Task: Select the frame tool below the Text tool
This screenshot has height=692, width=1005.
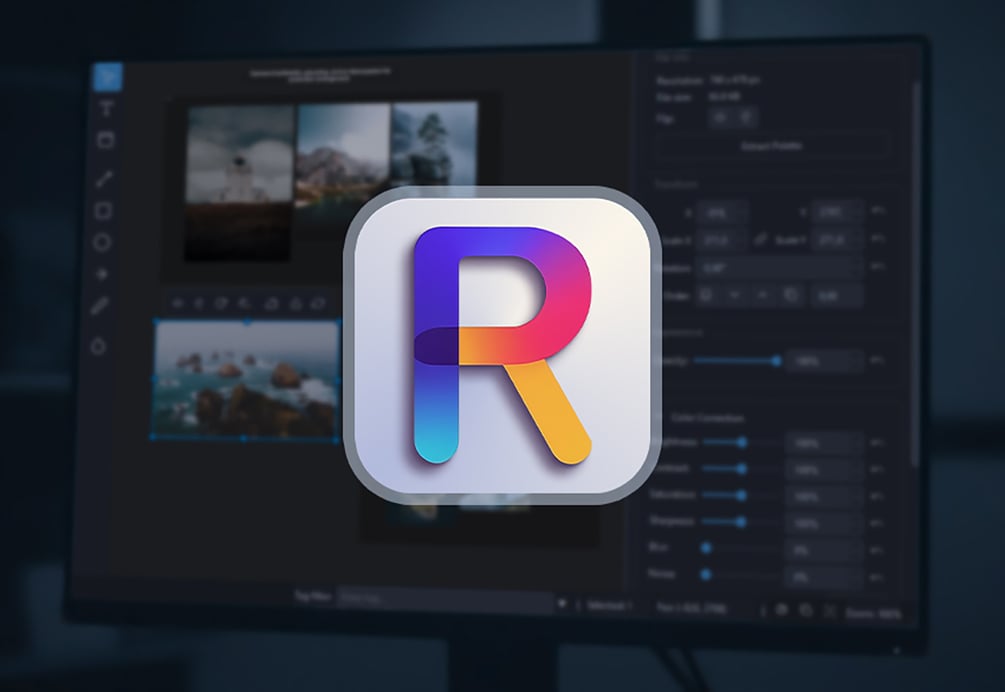Action: pyautogui.click(x=105, y=140)
